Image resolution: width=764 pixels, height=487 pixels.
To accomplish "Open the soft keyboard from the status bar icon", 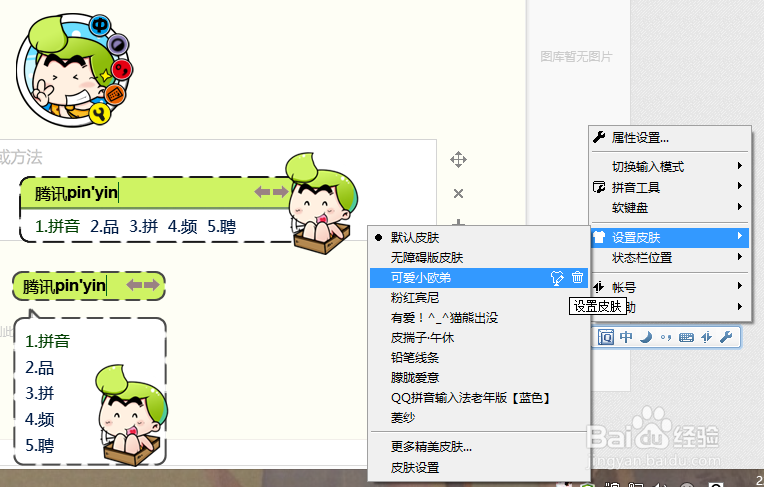I will pos(686,337).
